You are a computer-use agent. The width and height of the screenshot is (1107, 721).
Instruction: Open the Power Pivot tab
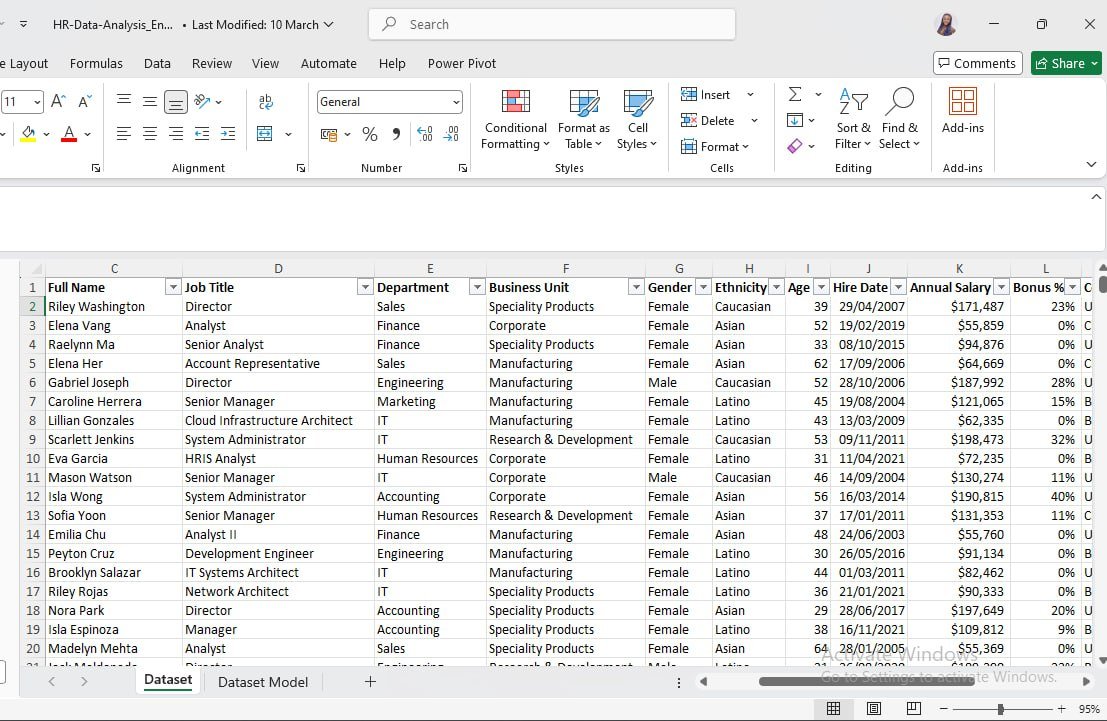[x=462, y=64]
